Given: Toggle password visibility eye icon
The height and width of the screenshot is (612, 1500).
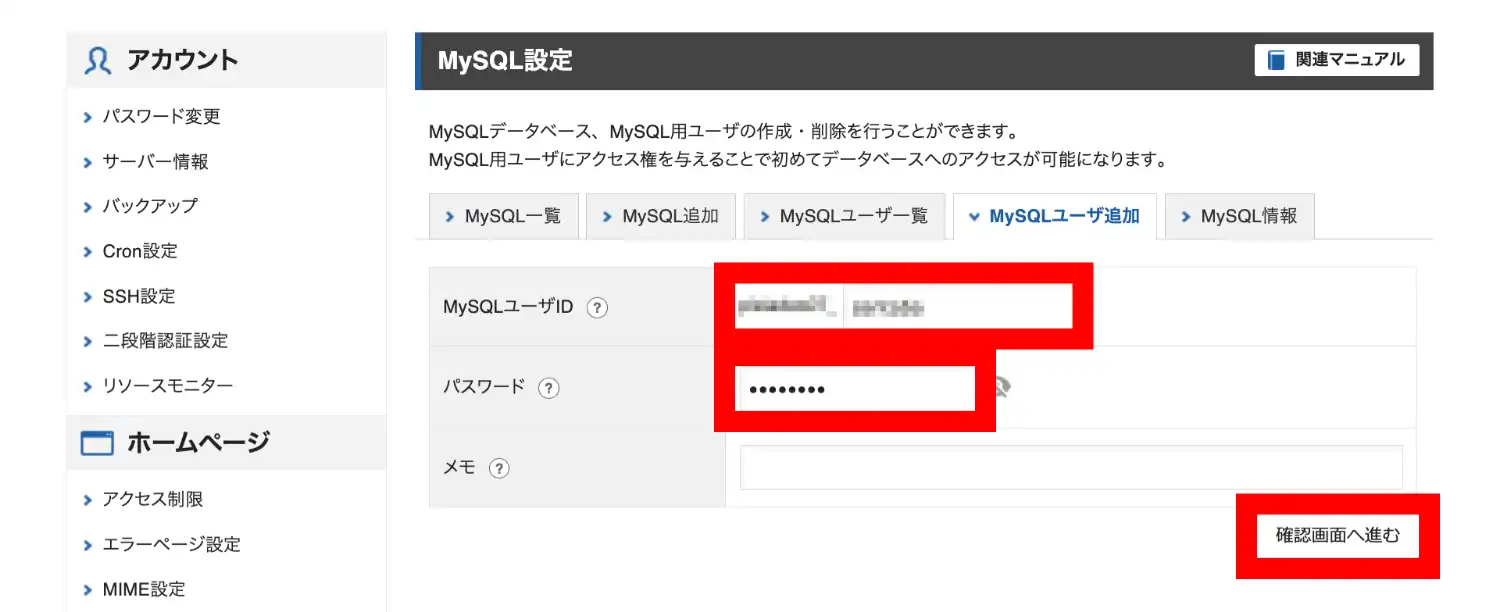Looking at the screenshot, I should tap(1002, 388).
